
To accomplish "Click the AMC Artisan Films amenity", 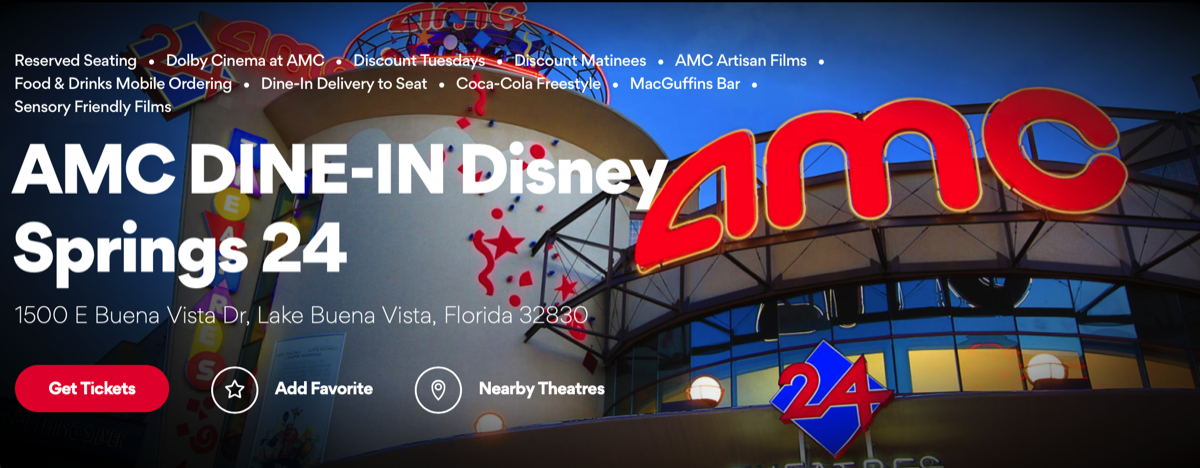I will 741,60.
